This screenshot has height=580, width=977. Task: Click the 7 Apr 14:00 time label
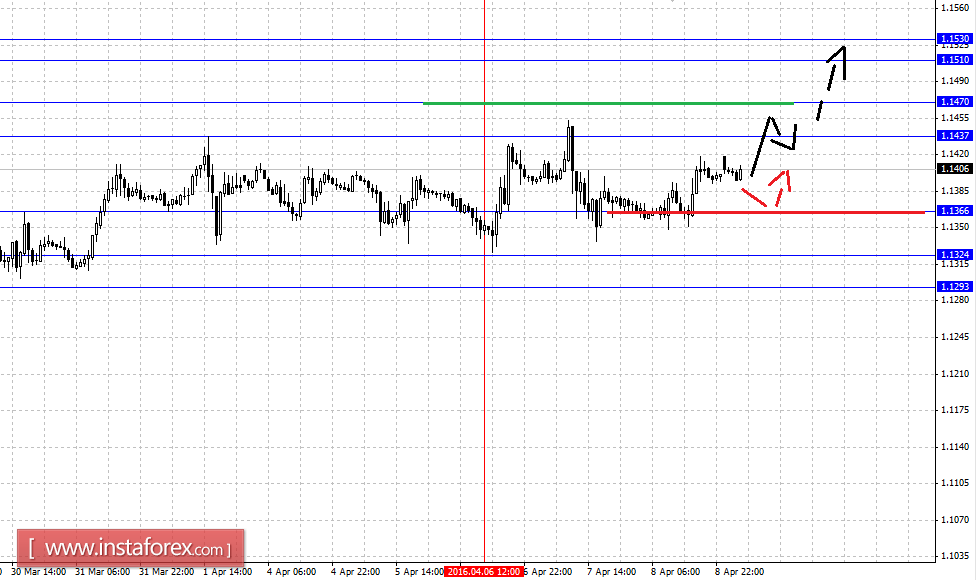coord(611,571)
